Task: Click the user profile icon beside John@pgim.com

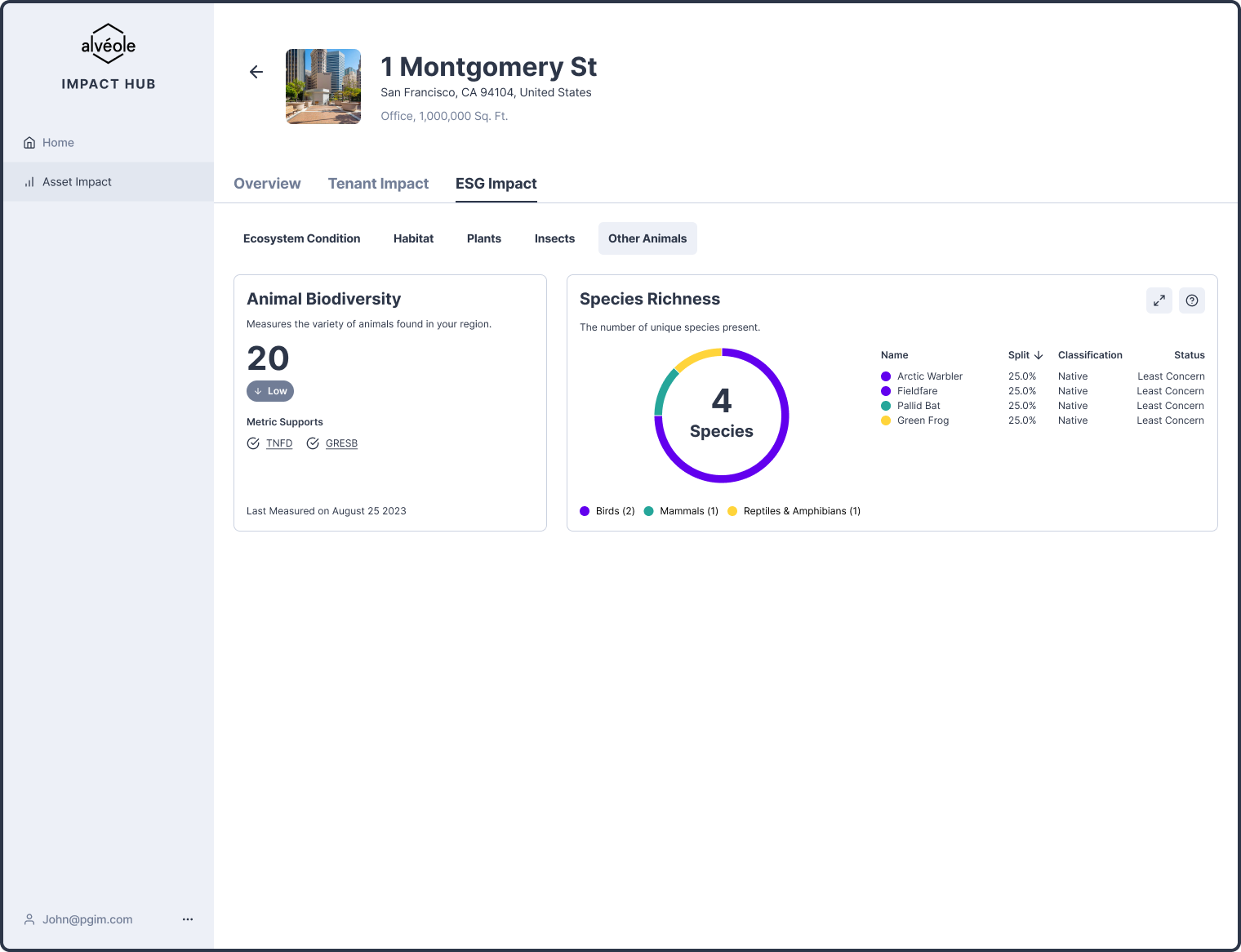Action: click(x=29, y=919)
